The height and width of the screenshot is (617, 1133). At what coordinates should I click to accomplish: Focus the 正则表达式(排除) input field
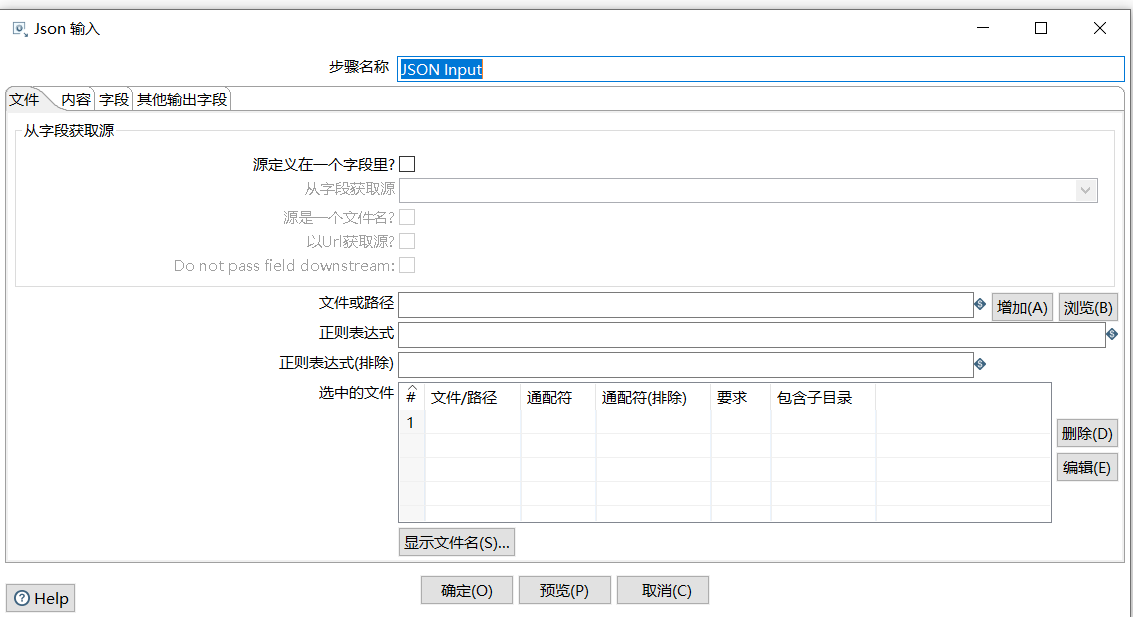[x=686, y=365]
